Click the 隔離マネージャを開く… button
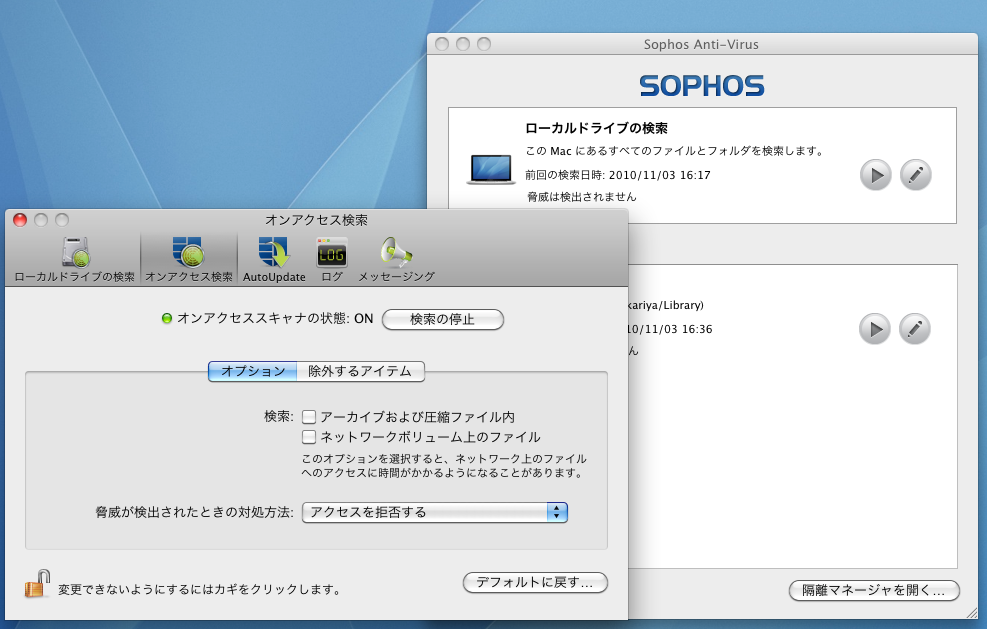Image resolution: width=987 pixels, height=629 pixels. [874, 590]
